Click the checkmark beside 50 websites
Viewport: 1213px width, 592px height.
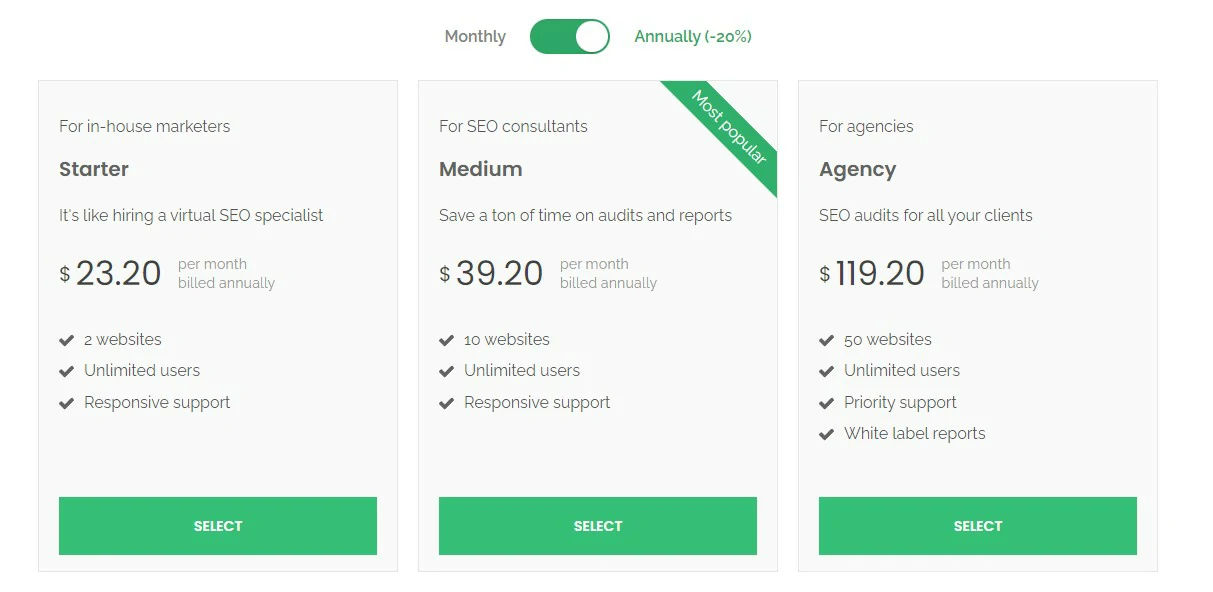827,340
